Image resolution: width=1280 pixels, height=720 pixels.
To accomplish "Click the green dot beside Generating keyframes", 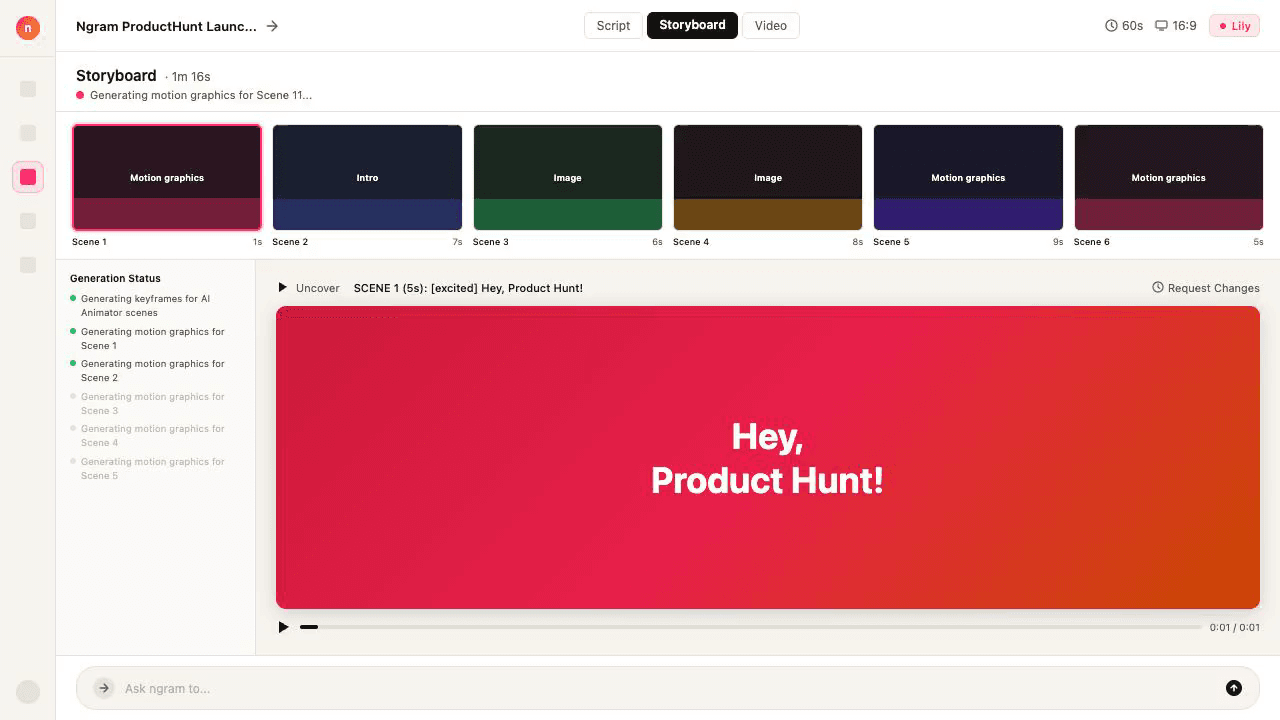I will click(x=73, y=298).
